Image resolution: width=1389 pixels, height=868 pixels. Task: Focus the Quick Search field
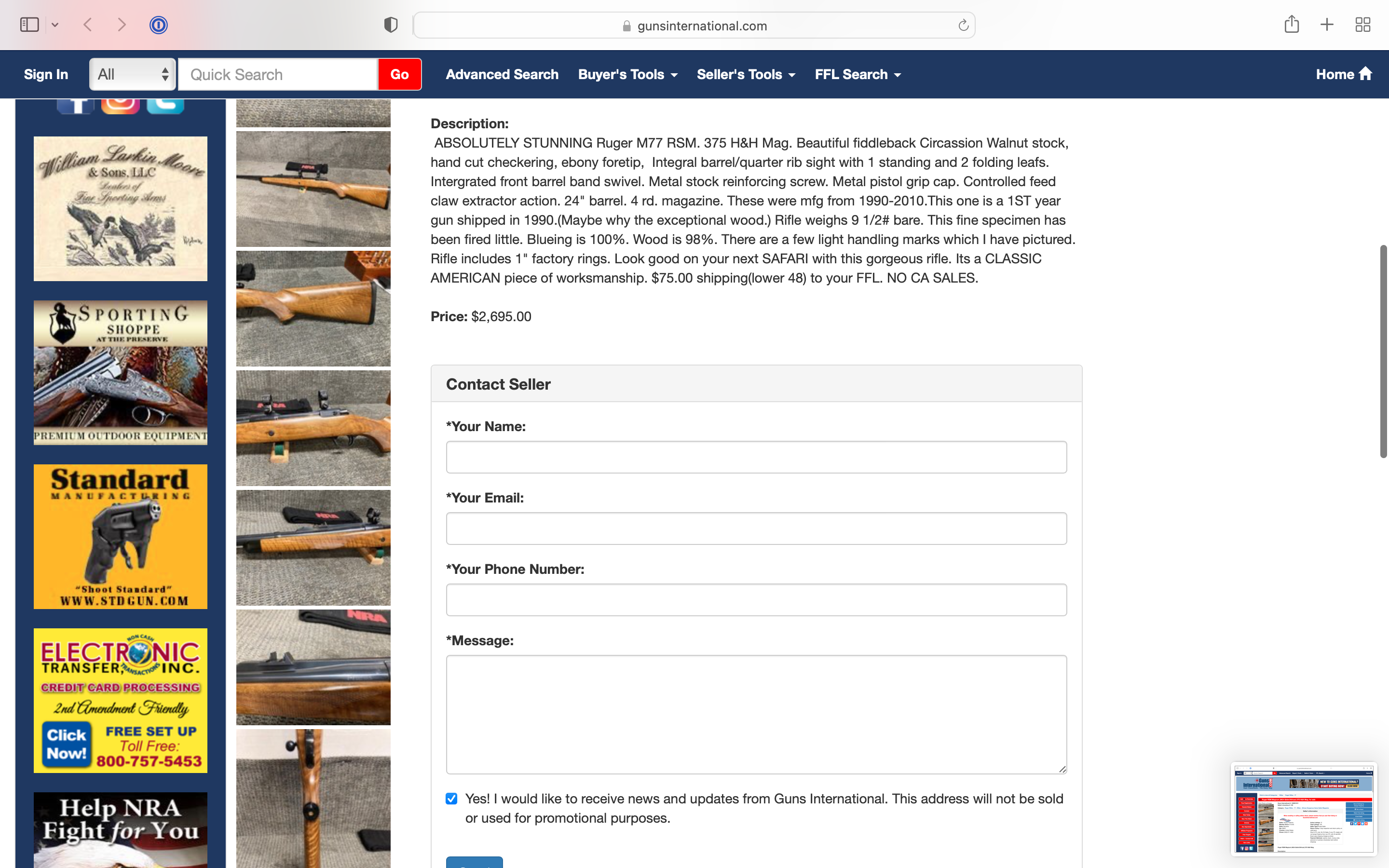[278, 74]
